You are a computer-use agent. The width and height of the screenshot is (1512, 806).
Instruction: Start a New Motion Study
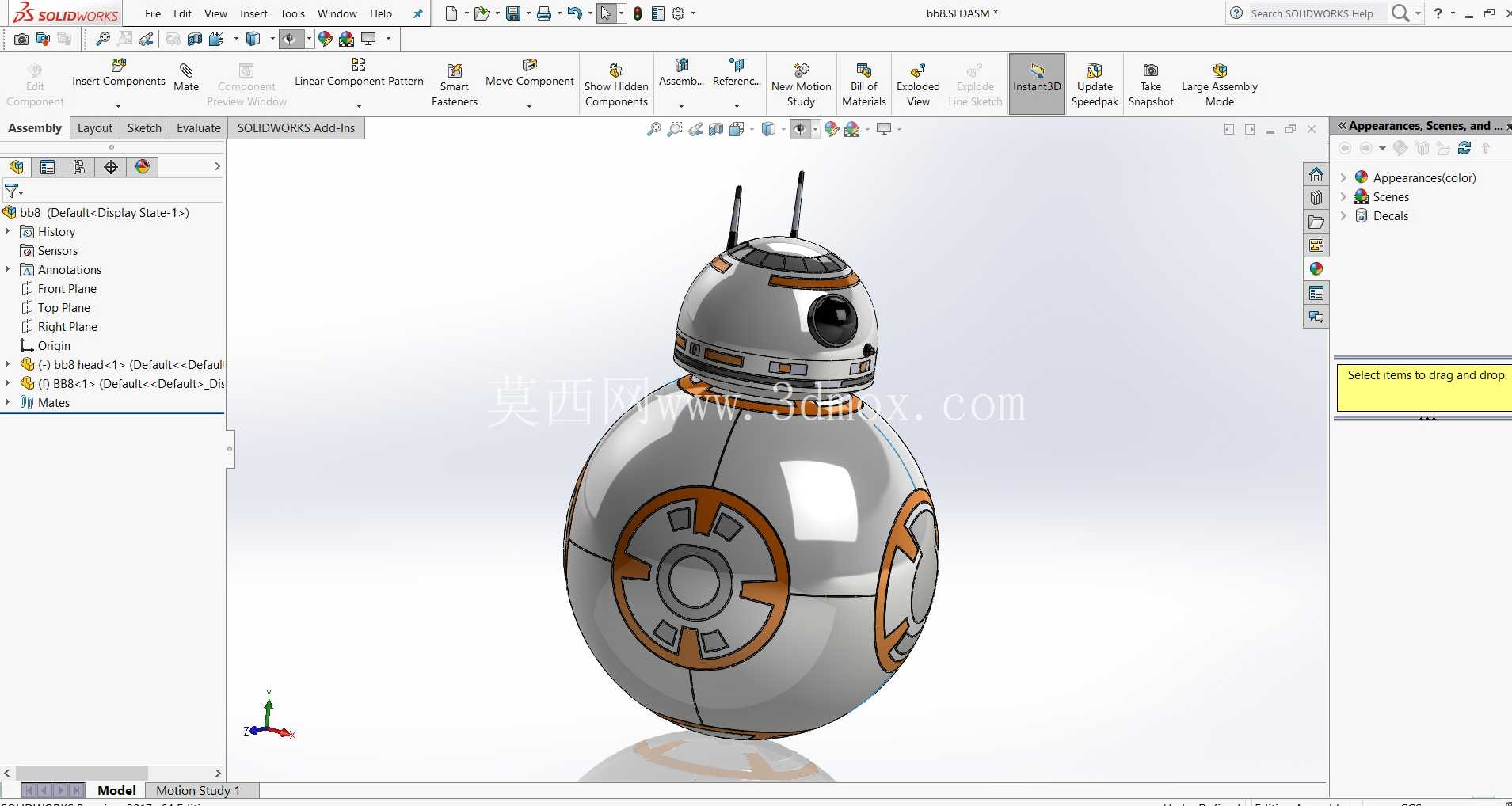click(x=801, y=85)
